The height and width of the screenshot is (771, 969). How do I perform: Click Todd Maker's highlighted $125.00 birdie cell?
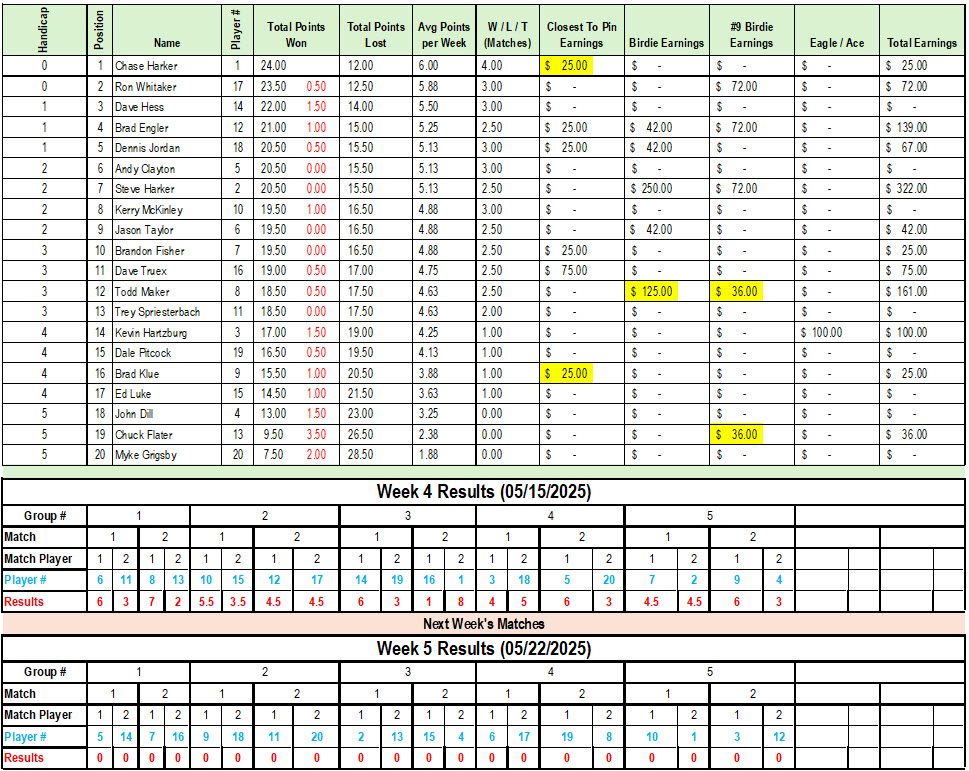pos(652,292)
